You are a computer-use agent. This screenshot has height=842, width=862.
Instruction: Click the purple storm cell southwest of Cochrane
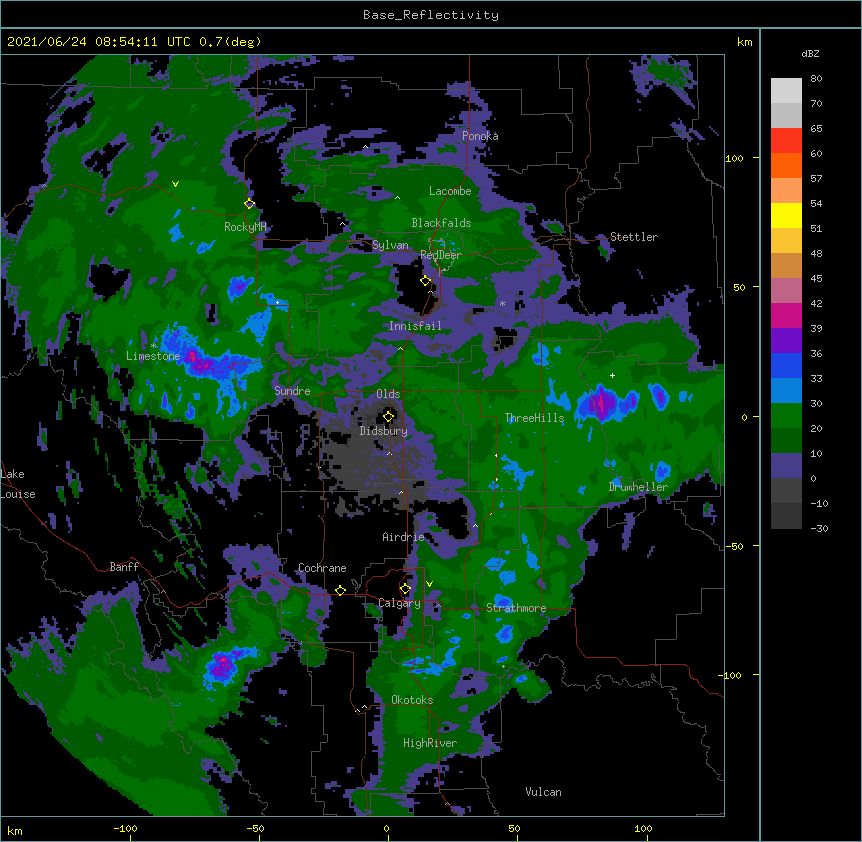(224, 666)
